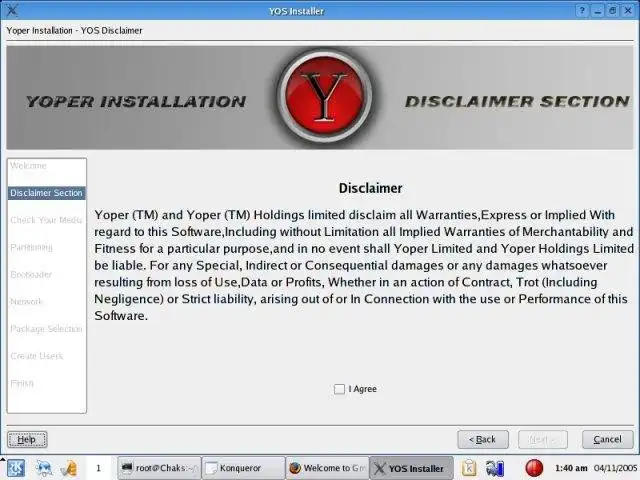This screenshot has width=640, height=480.
Task: Switch to Konqueror taskbar entry
Action: (243, 468)
